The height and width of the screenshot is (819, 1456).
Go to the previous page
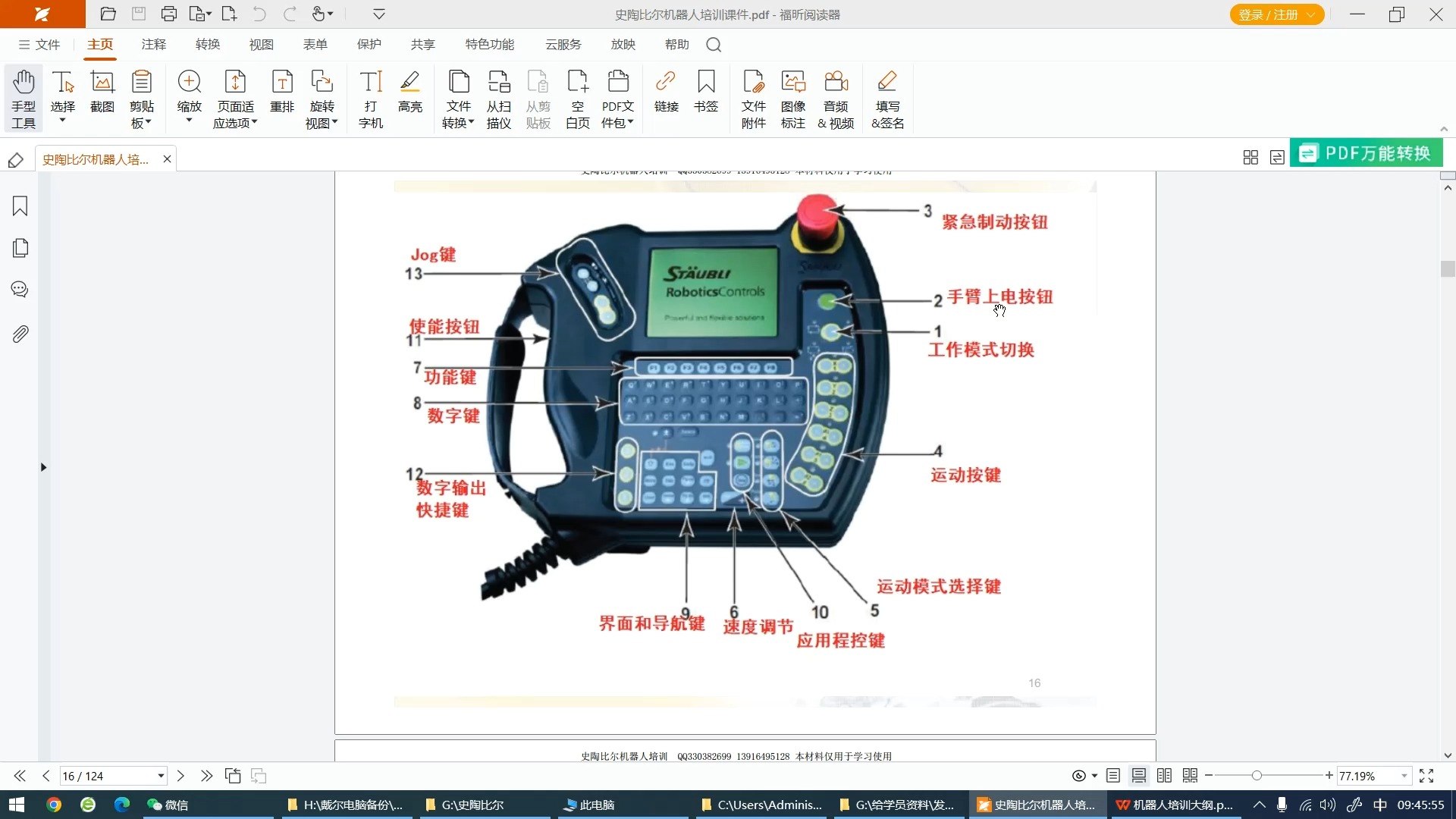[46, 776]
